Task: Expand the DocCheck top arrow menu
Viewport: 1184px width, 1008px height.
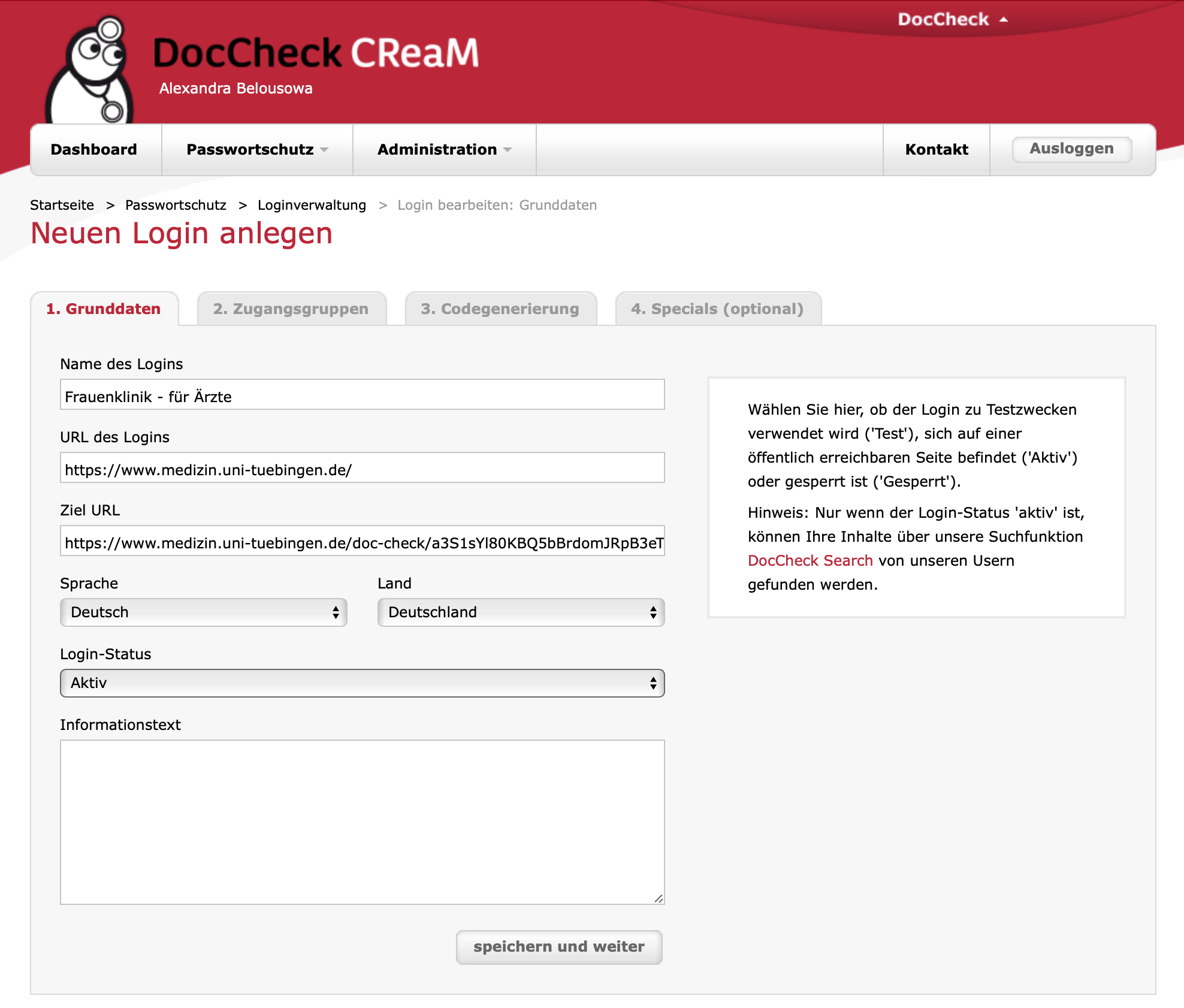Action: pyautogui.click(x=953, y=19)
